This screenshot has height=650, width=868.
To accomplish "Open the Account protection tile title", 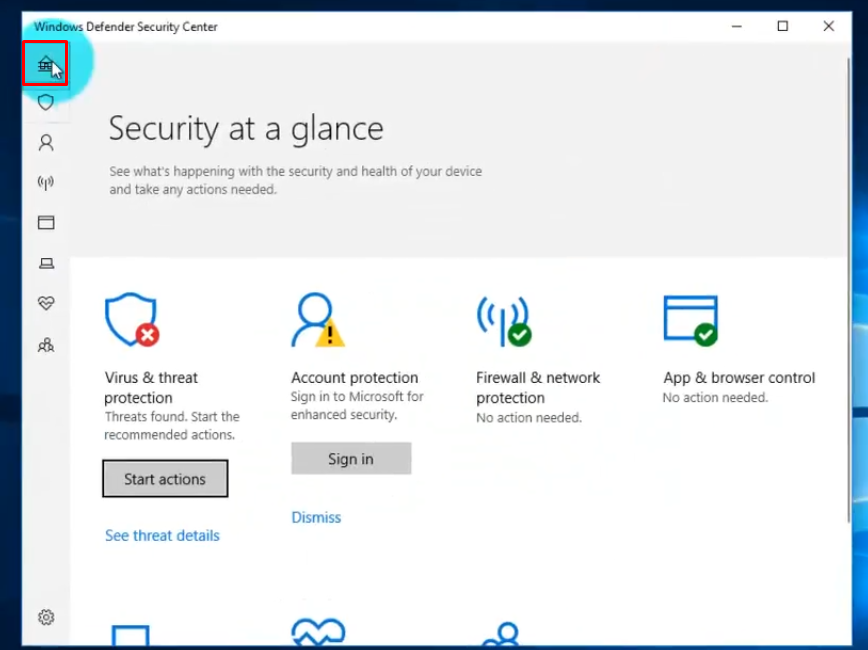I will [x=354, y=378].
